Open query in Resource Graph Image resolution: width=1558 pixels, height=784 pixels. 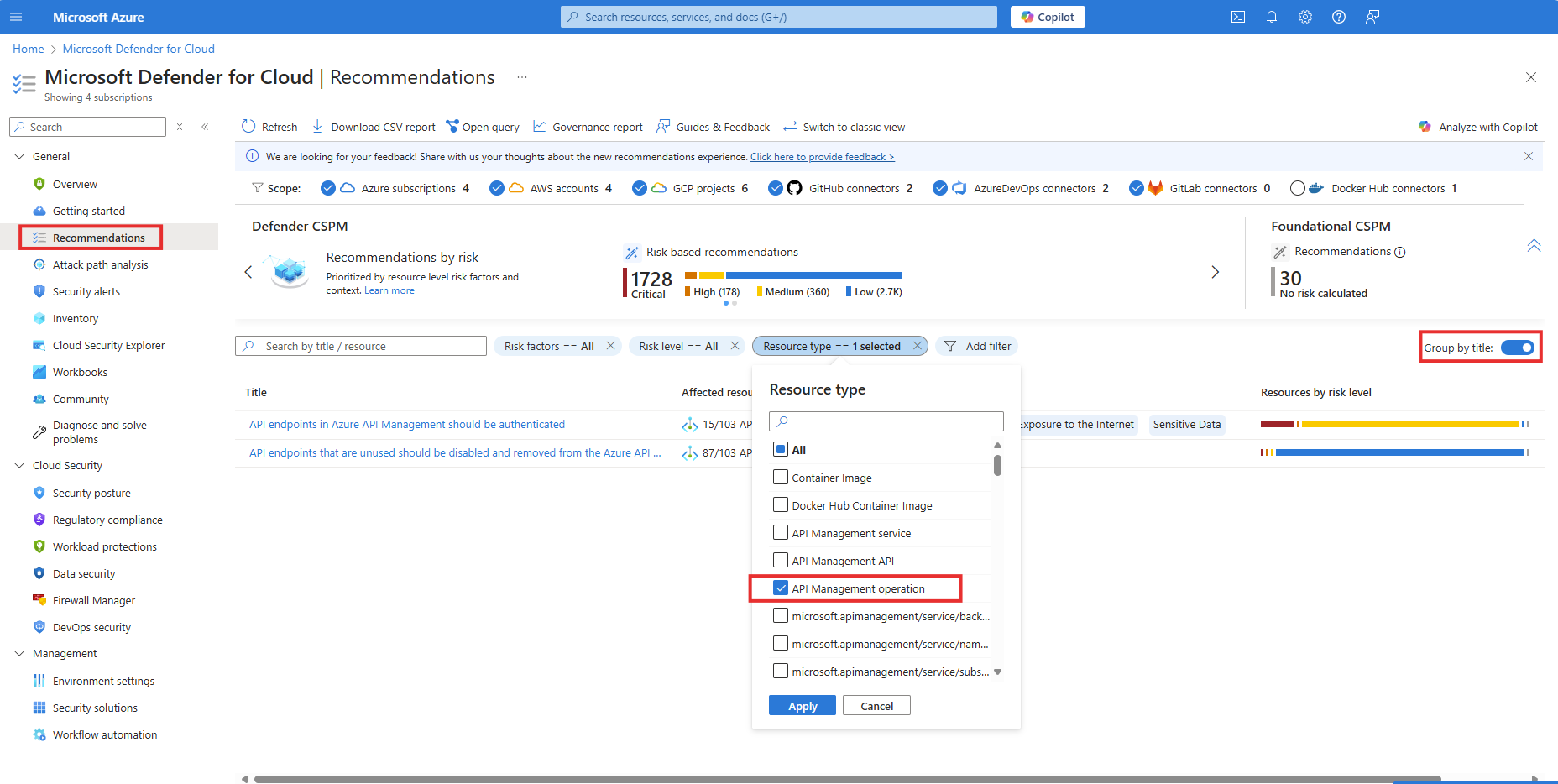coord(483,127)
